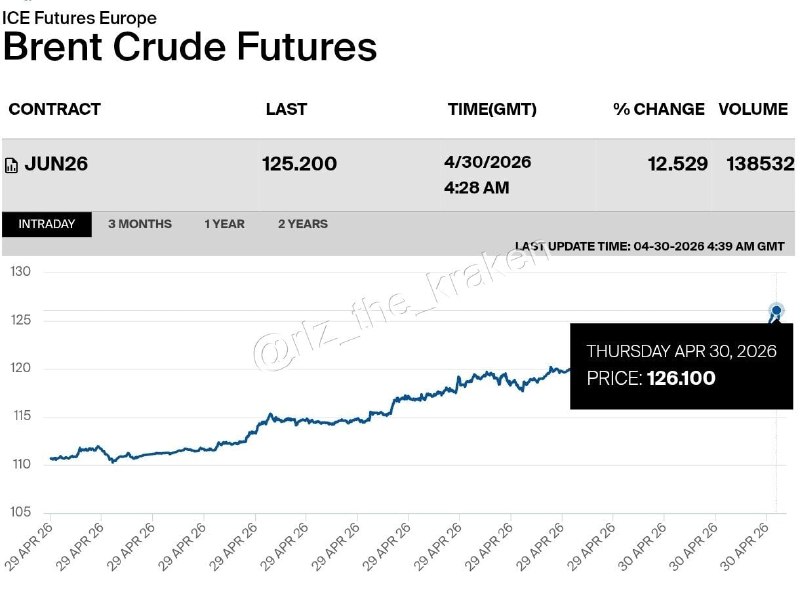Click the highlighted data point marker on chart

pos(776,311)
